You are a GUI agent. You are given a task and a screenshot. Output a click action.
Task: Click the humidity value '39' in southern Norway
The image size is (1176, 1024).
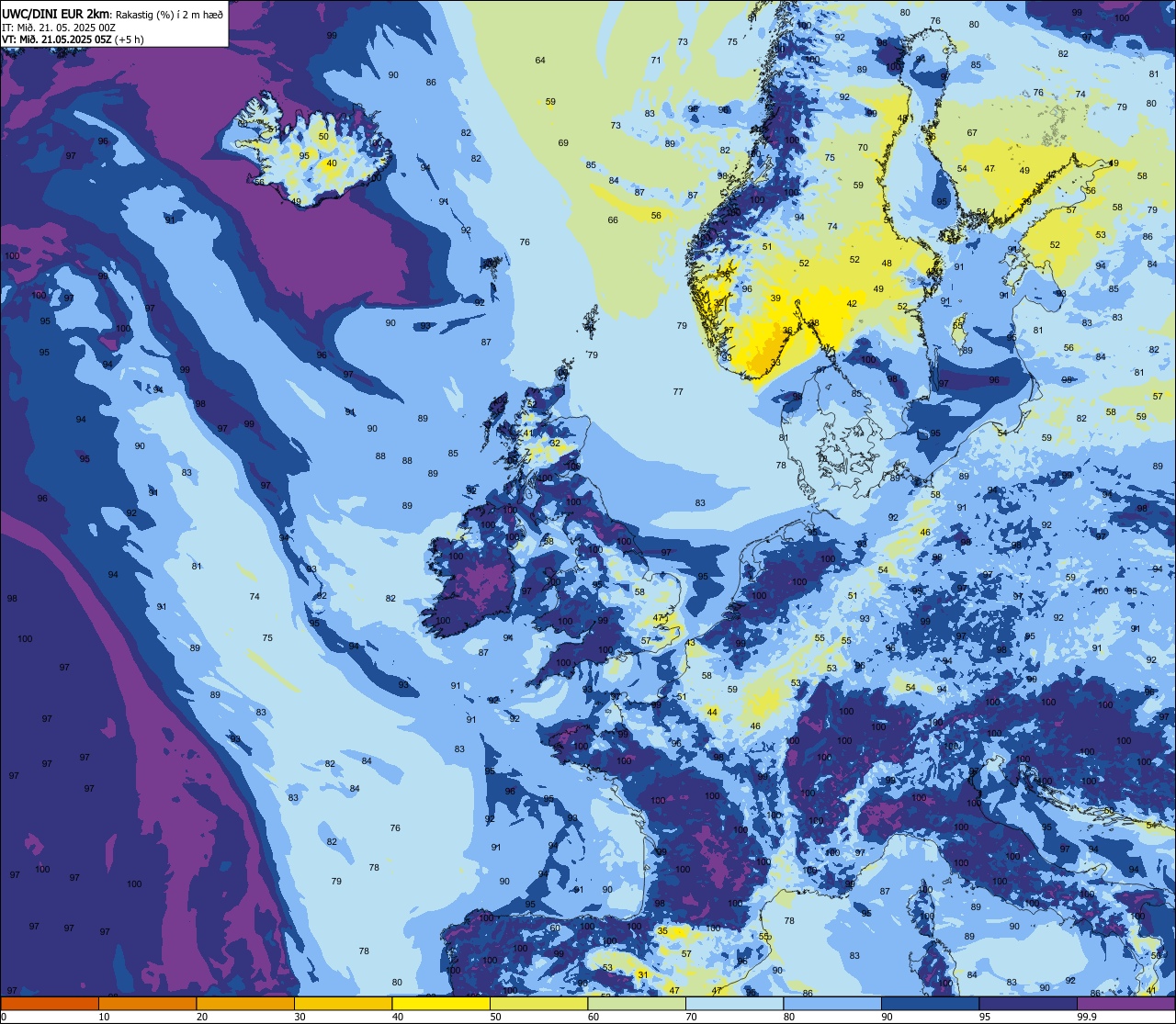[x=775, y=298]
